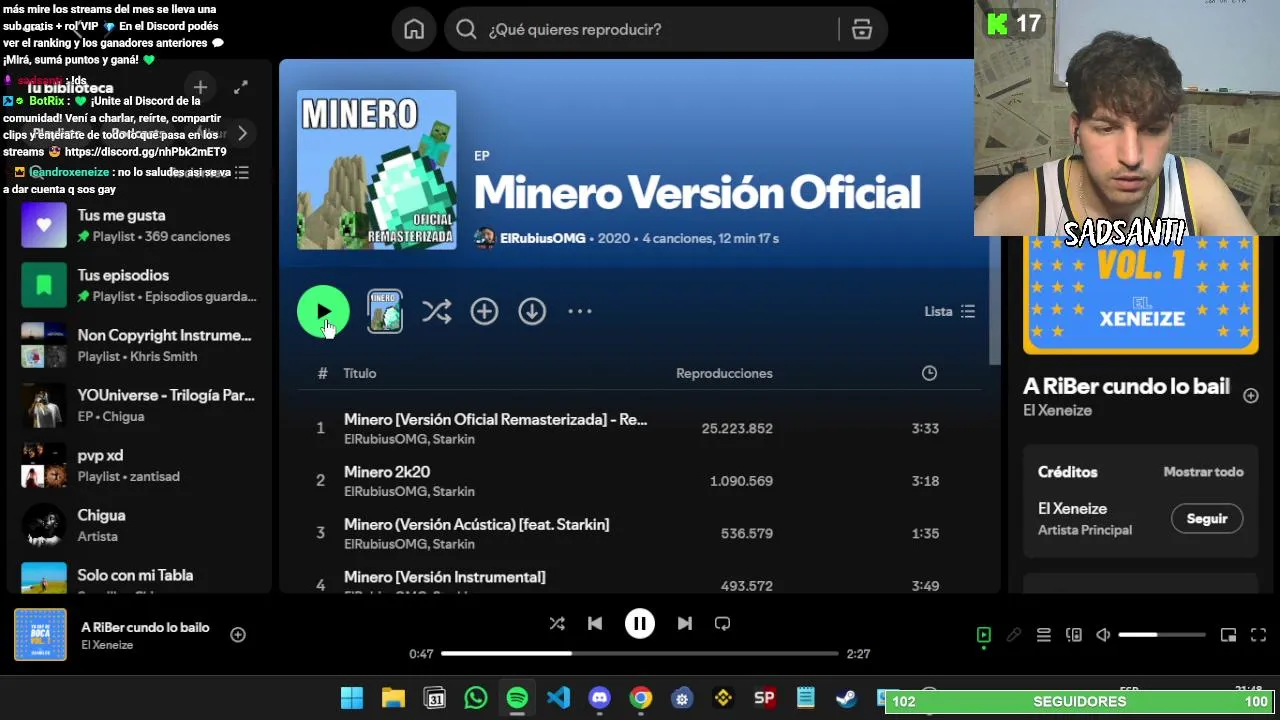Open the Lista view dropdown

point(949,312)
